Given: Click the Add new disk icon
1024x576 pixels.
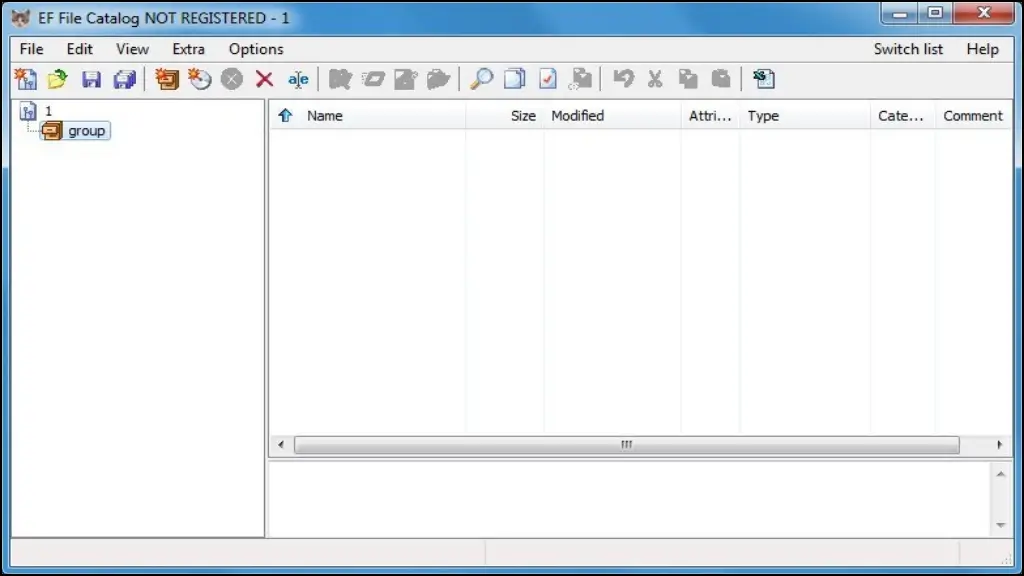Looking at the screenshot, I should click(x=200, y=79).
